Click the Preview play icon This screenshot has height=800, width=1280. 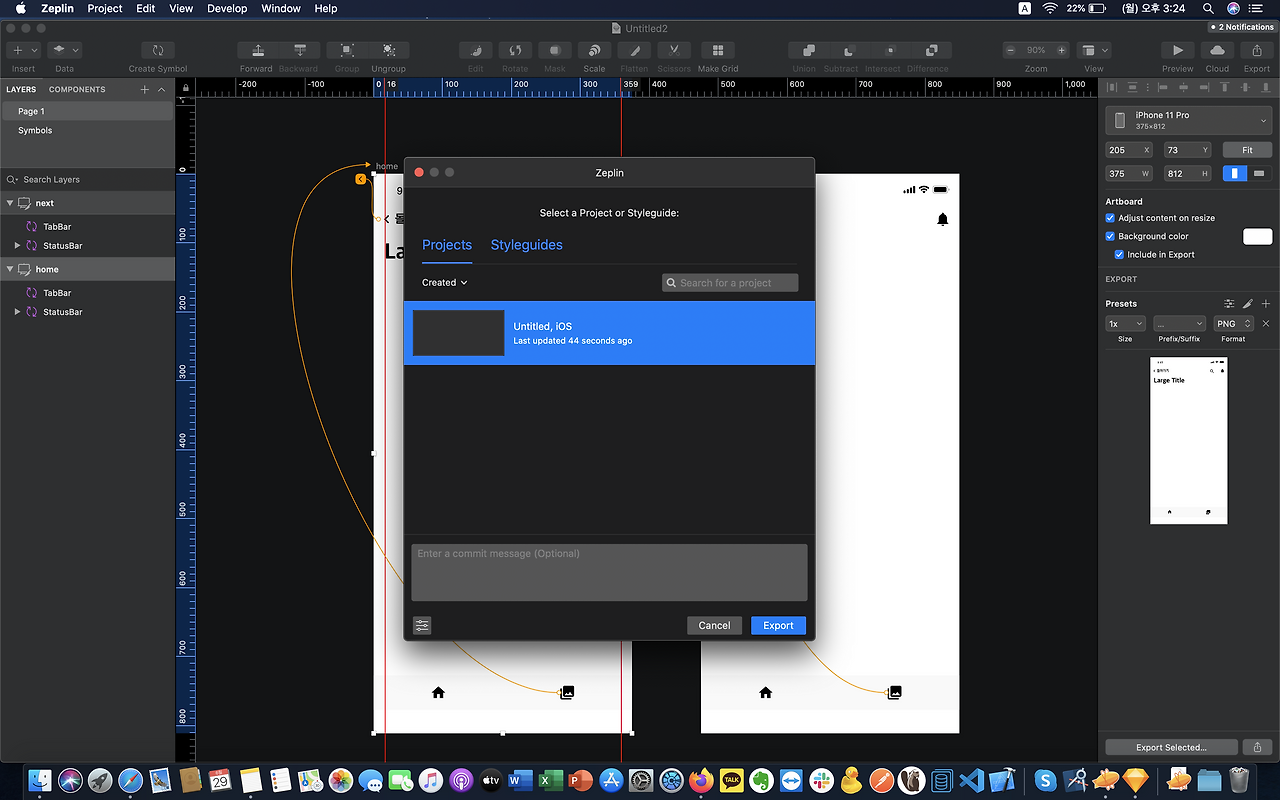(x=1178, y=50)
